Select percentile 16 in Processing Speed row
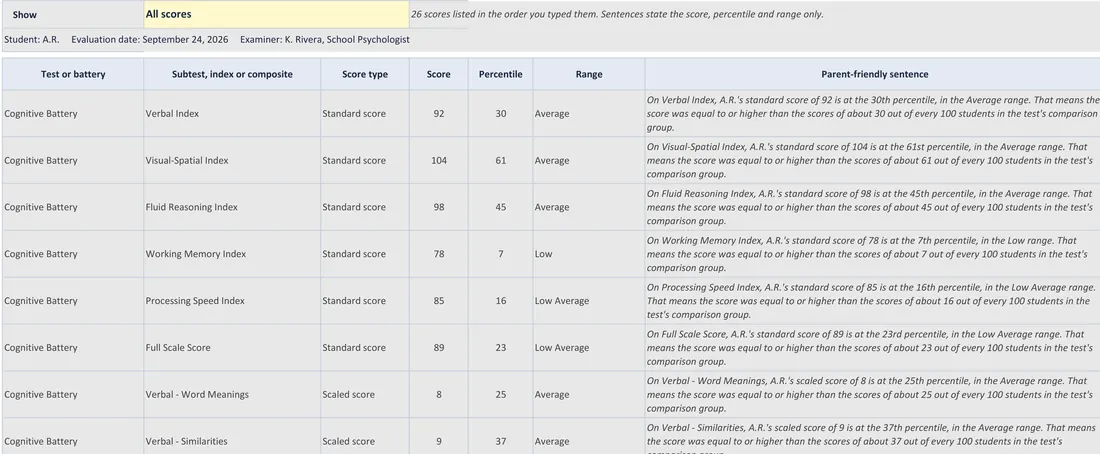Viewport: 1100px width, 454px height. (500, 301)
